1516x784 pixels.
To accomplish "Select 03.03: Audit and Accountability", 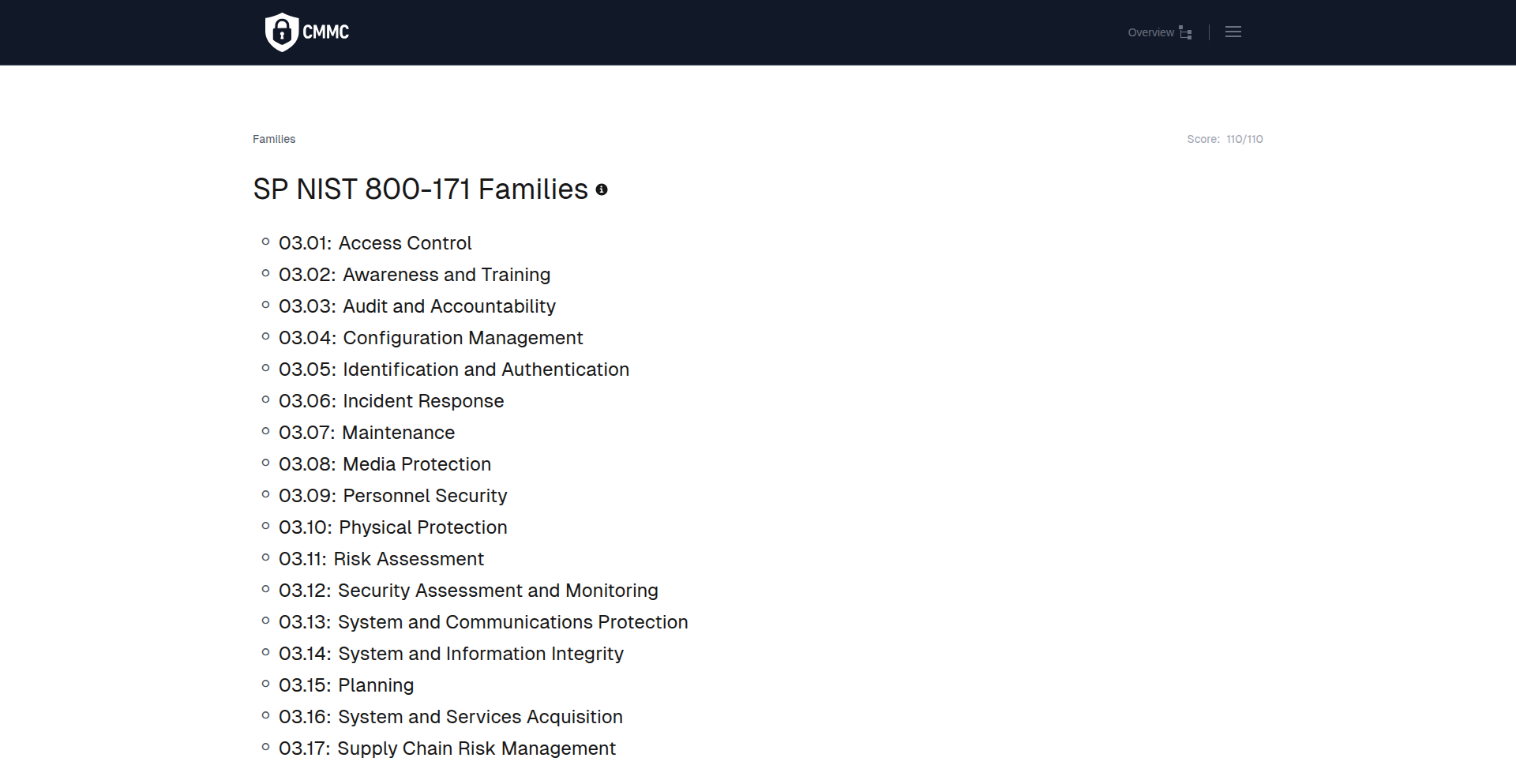I will coord(417,306).
